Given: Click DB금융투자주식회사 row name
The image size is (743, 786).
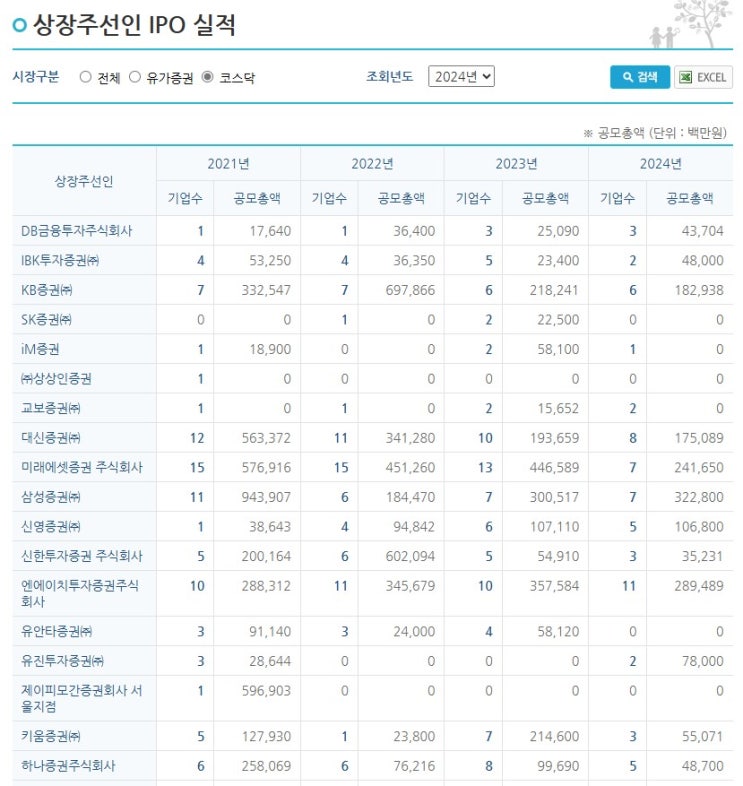Looking at the screenshot, I should 77,231.
